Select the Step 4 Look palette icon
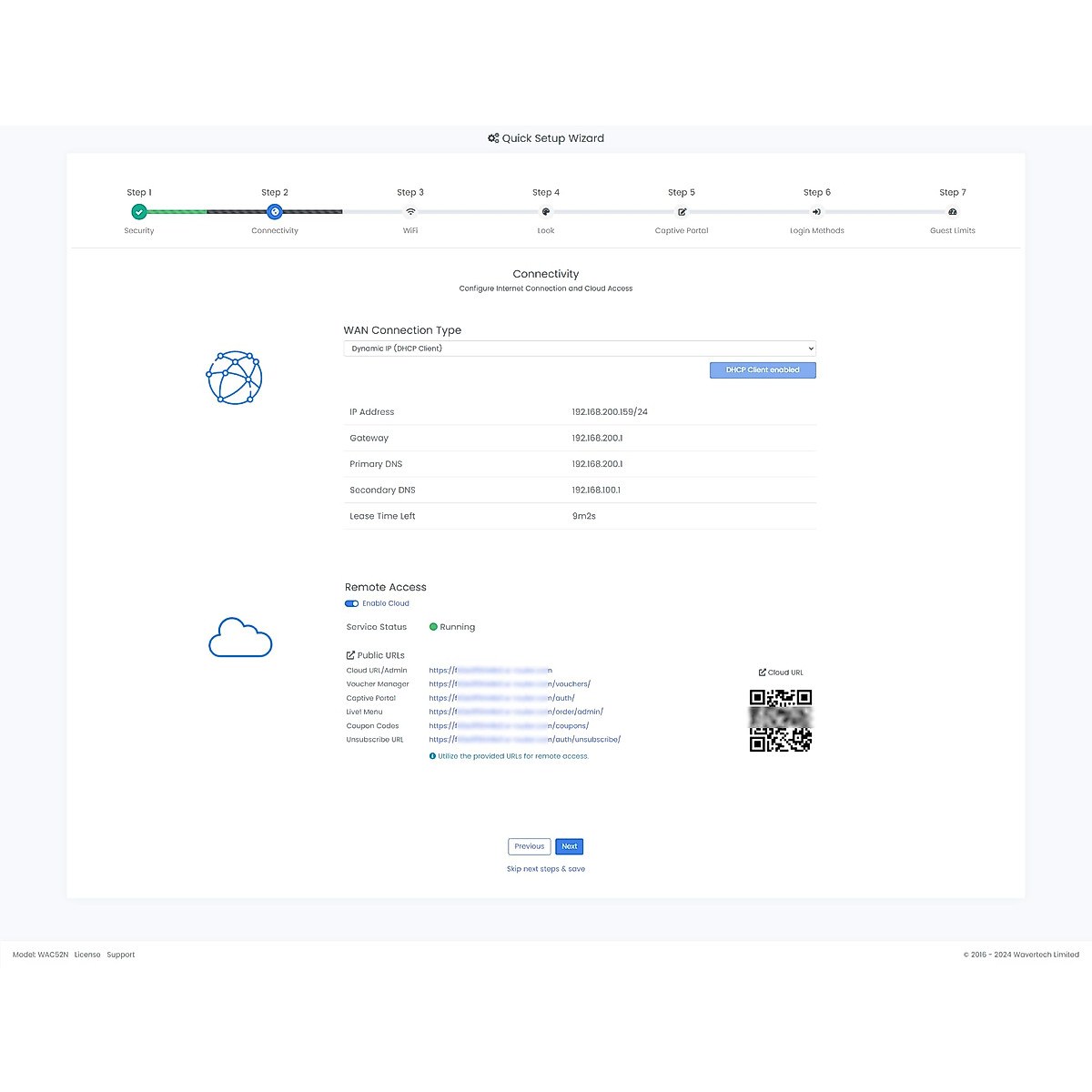 coord(546,212)
